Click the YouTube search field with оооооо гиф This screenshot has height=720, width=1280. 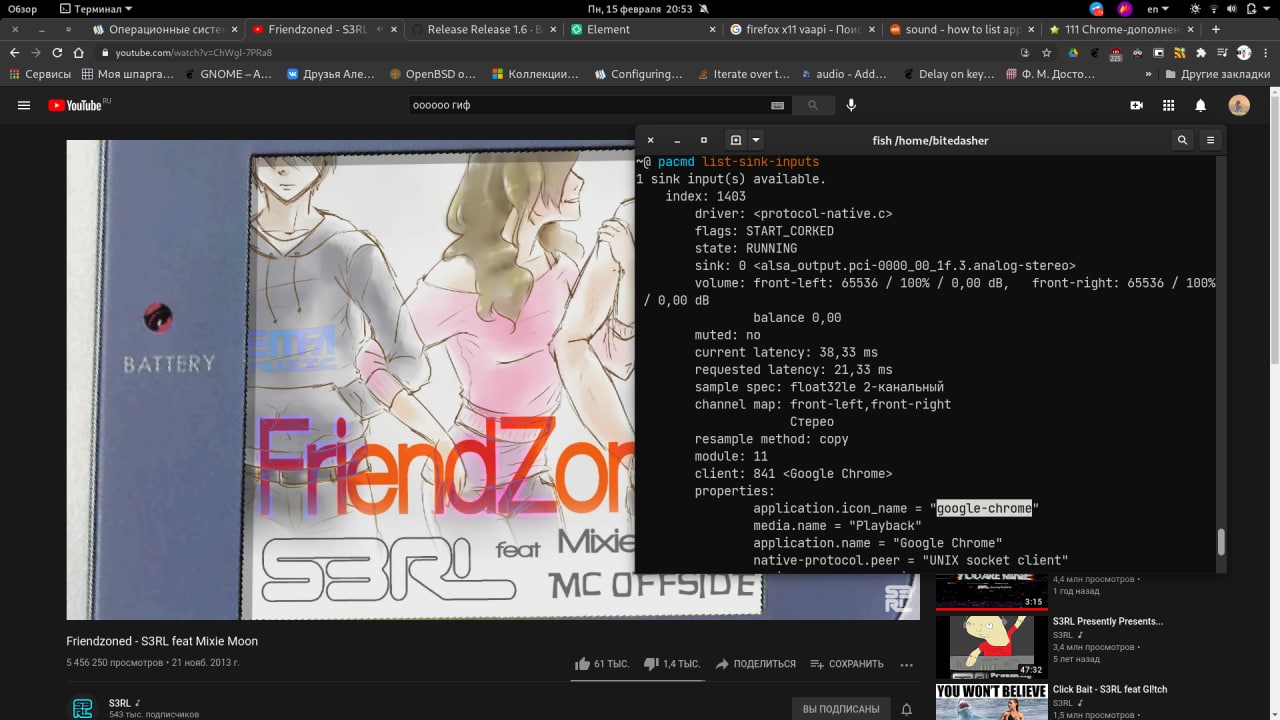click(x=590, y=105)
